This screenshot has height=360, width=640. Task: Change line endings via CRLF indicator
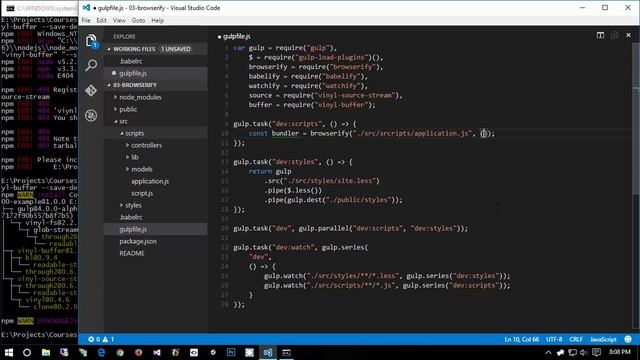click(x=576, y=339)
